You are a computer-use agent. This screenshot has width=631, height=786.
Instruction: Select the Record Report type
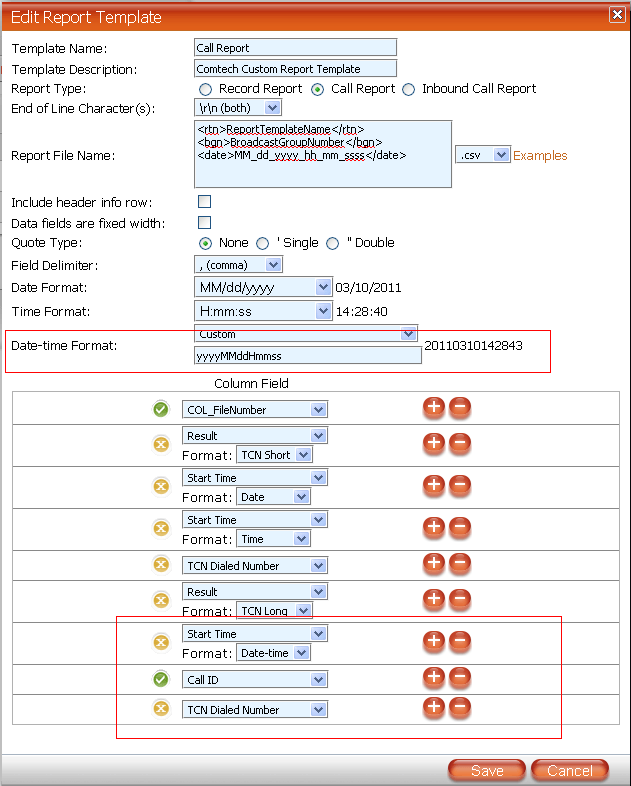[205, 90]
